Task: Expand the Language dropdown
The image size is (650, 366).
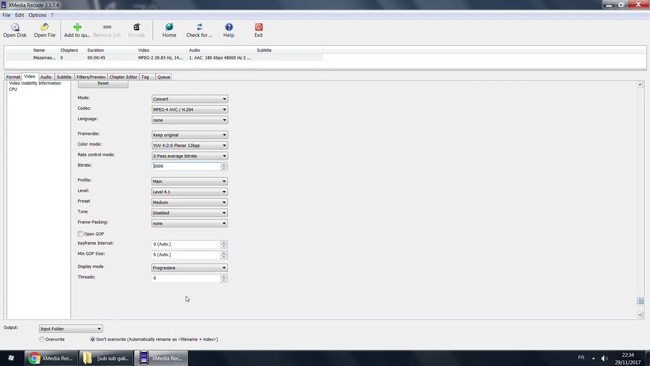Action: tap(189, 120)
